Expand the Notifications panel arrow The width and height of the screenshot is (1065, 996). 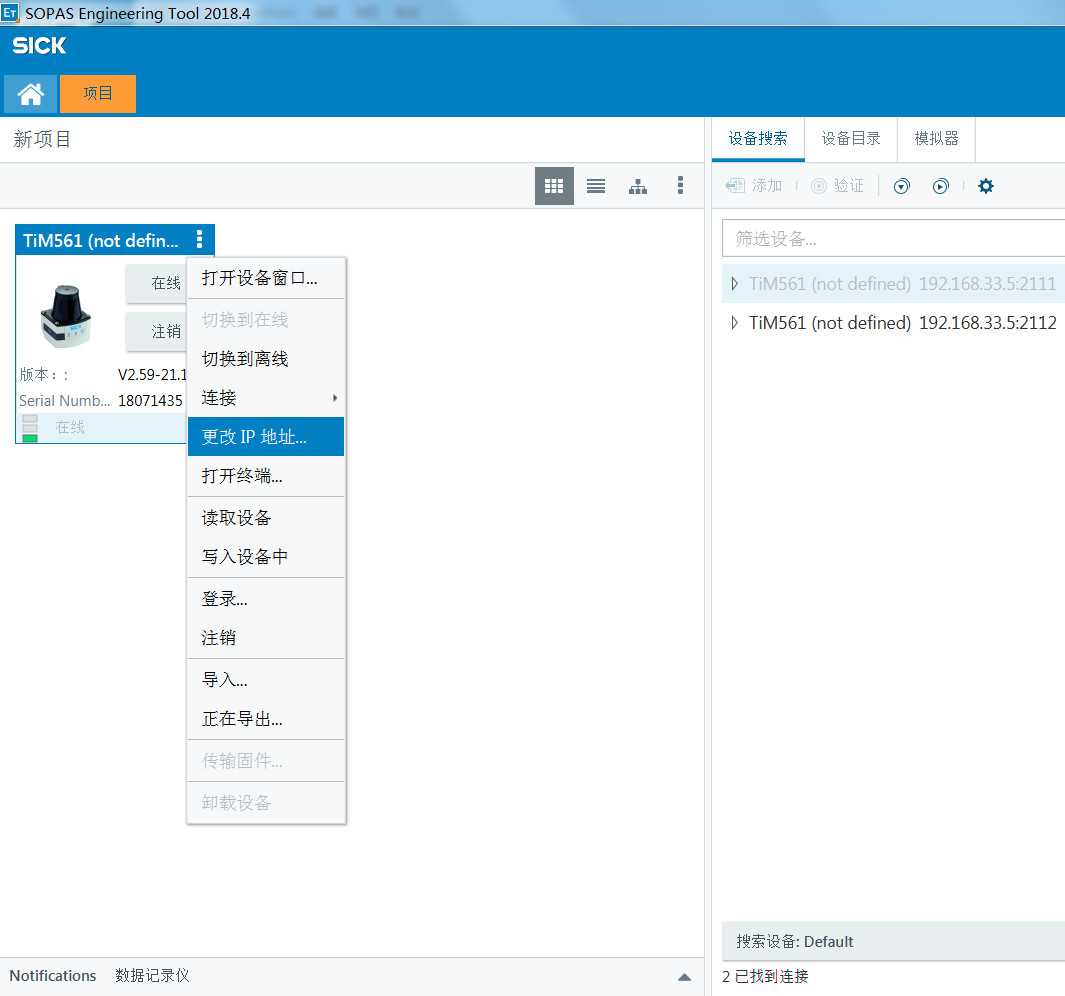point(685,977)
